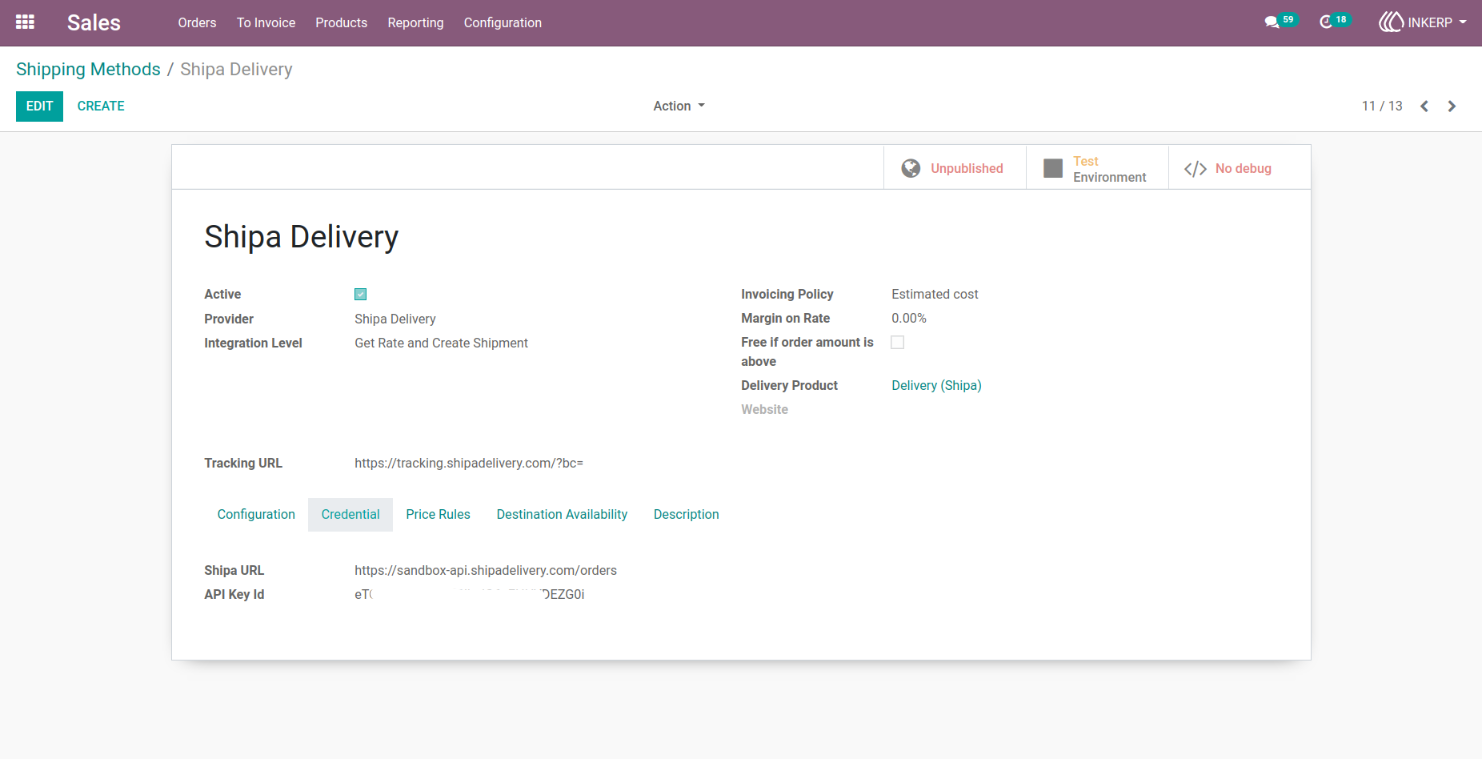Click the Shipa Delivery record title
This screenshot has height=759, width=1482.
(x=301, y=237)
